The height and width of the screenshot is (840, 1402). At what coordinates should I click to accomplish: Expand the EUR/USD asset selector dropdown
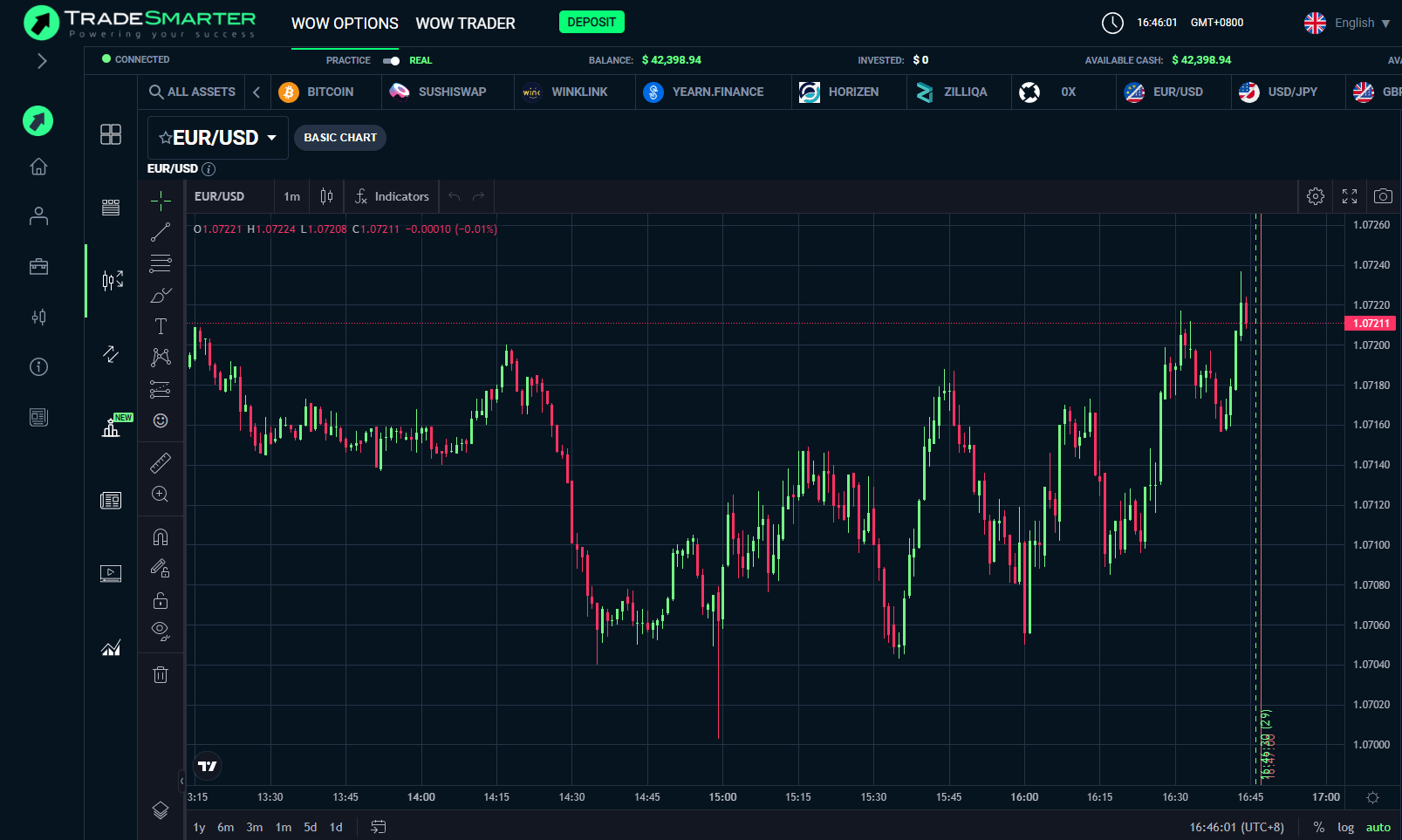pos(272,138)
